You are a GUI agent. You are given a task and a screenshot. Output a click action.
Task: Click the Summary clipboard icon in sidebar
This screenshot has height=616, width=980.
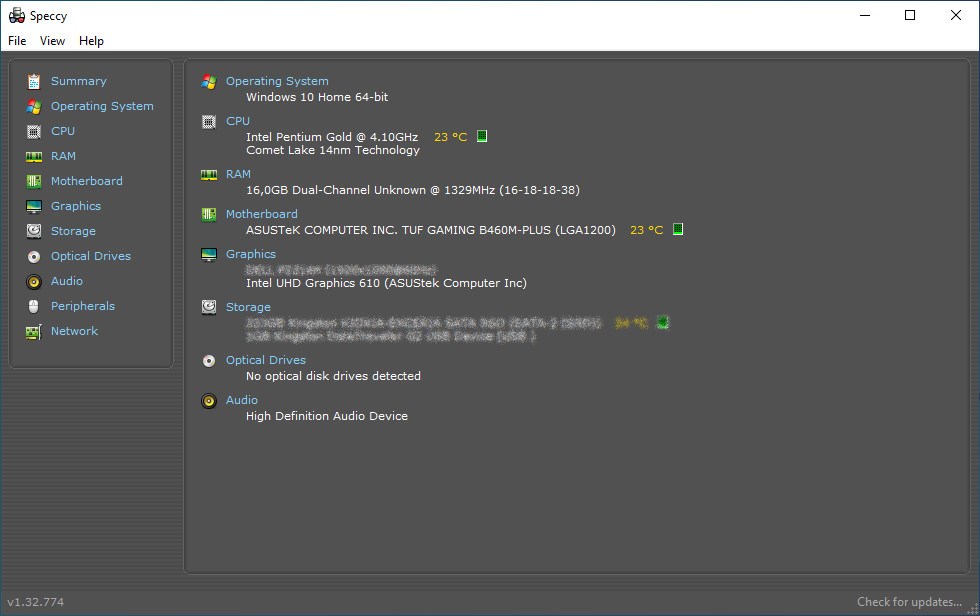34,81
